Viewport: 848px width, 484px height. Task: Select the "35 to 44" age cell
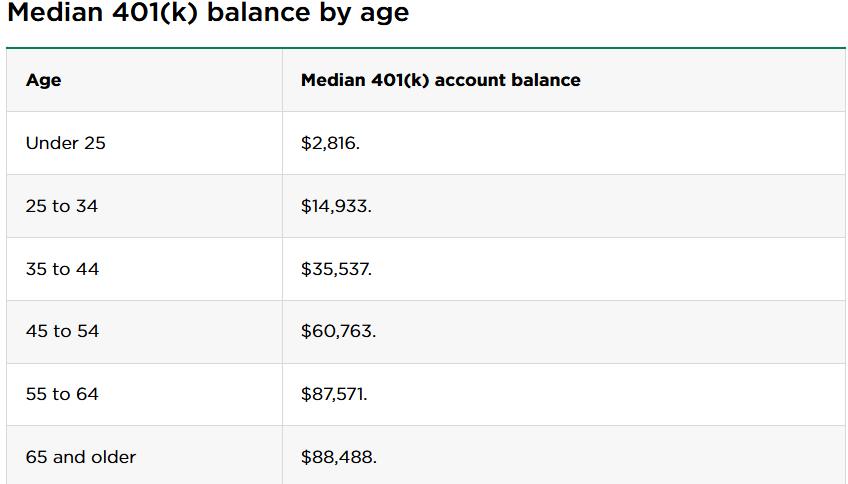[x=62, y=269]
